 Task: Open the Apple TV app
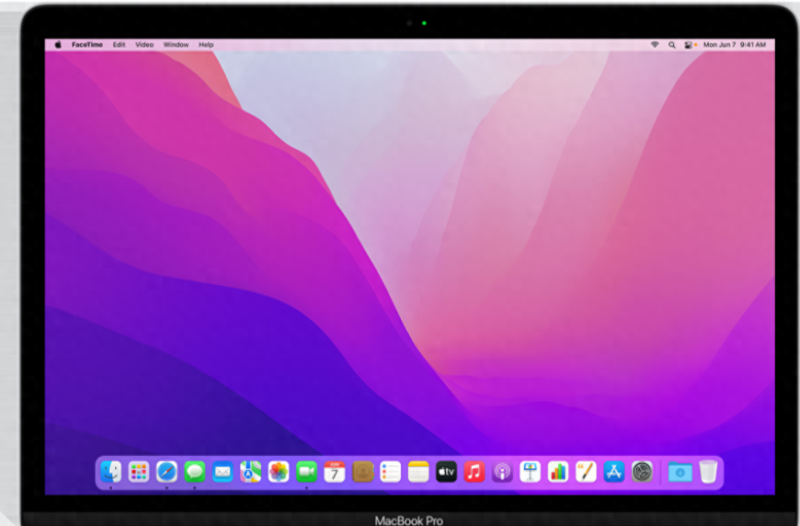point(446,471)
